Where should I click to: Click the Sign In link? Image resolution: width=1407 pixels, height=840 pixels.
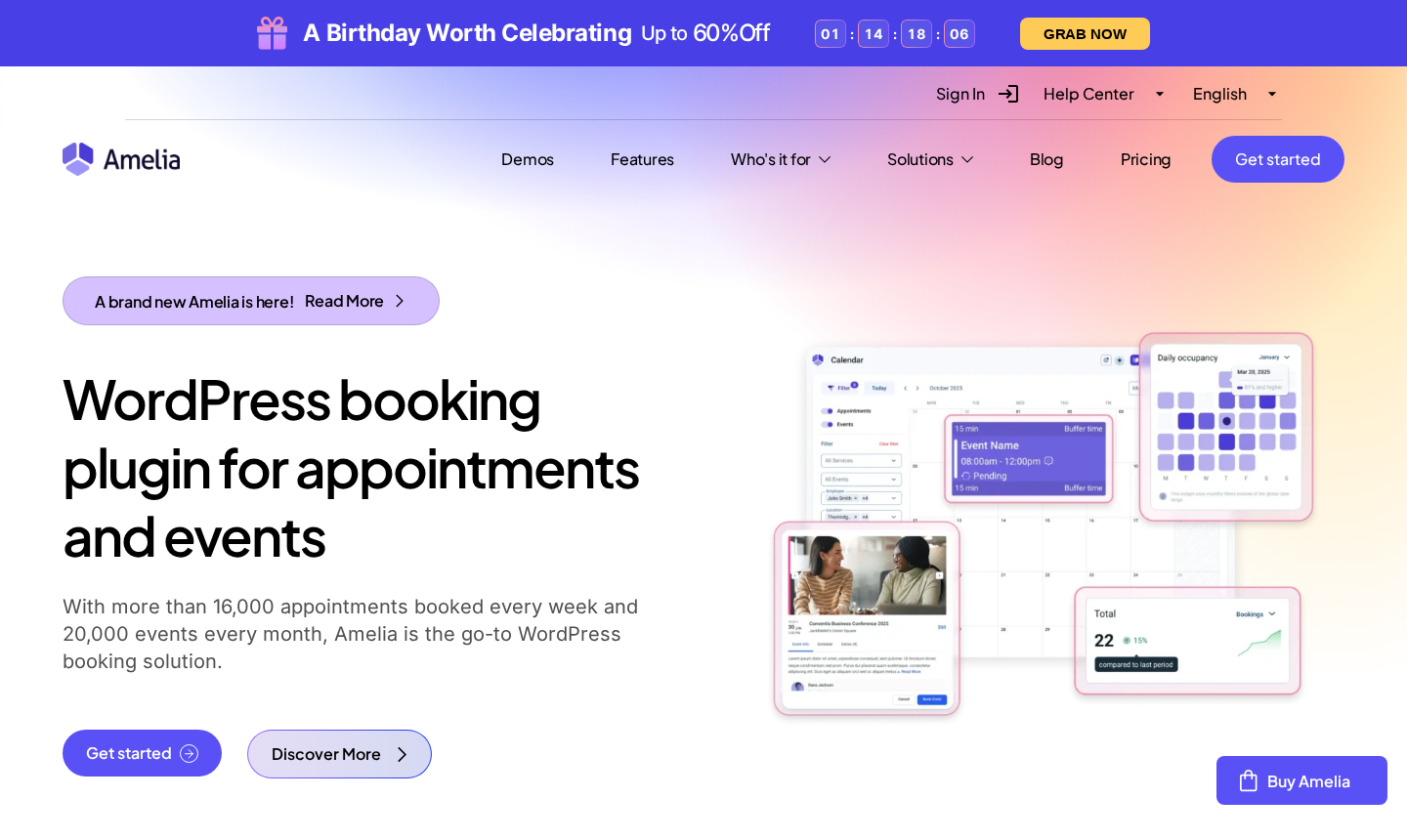click(960, 94)
